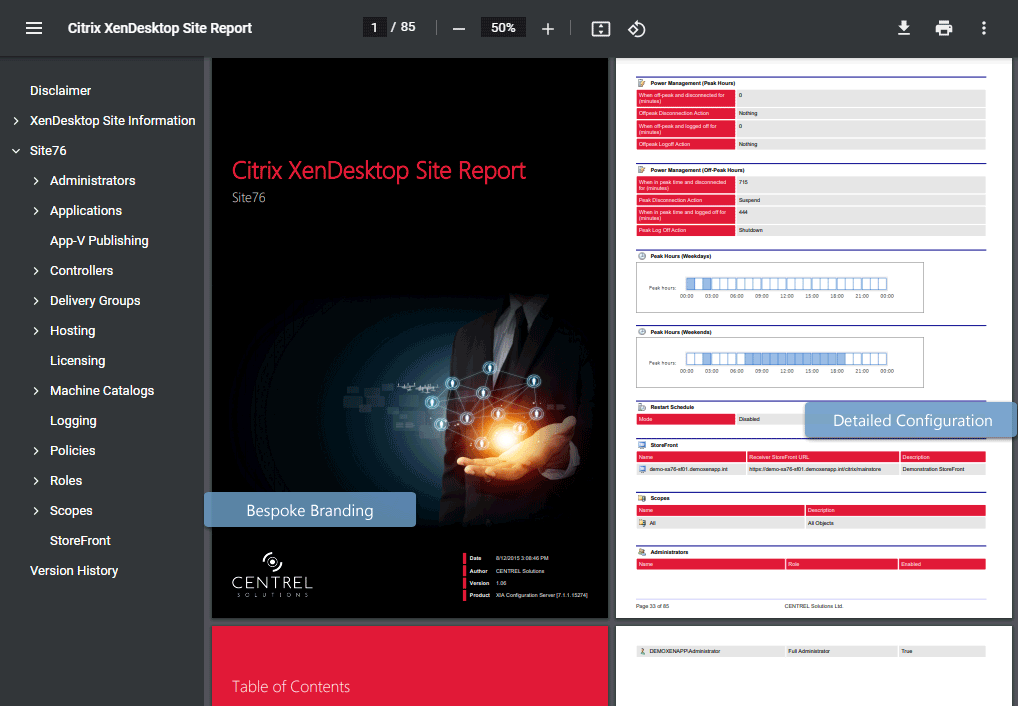Click the Power Management (Peak Hours) heading
1018x706 pixels.
pos(692,83)
